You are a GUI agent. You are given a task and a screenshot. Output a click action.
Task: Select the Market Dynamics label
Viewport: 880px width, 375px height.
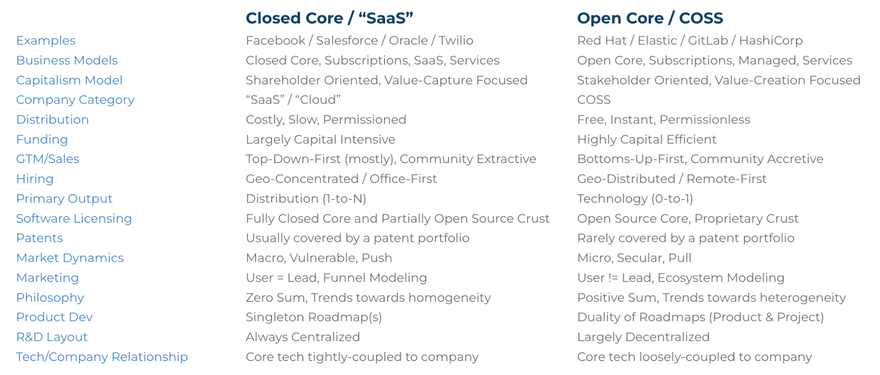click(70, 258)
